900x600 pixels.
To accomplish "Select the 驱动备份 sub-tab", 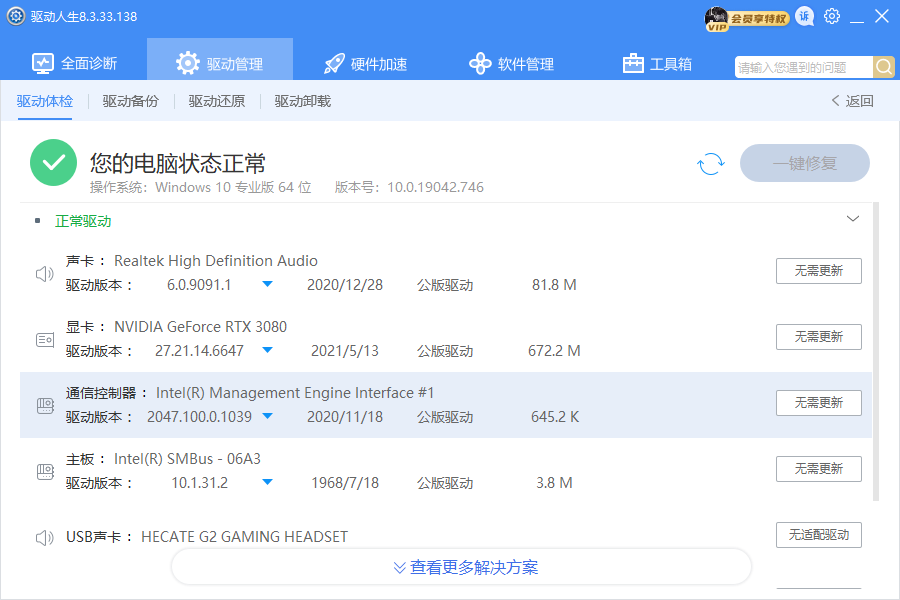I will tap(131, 101).
